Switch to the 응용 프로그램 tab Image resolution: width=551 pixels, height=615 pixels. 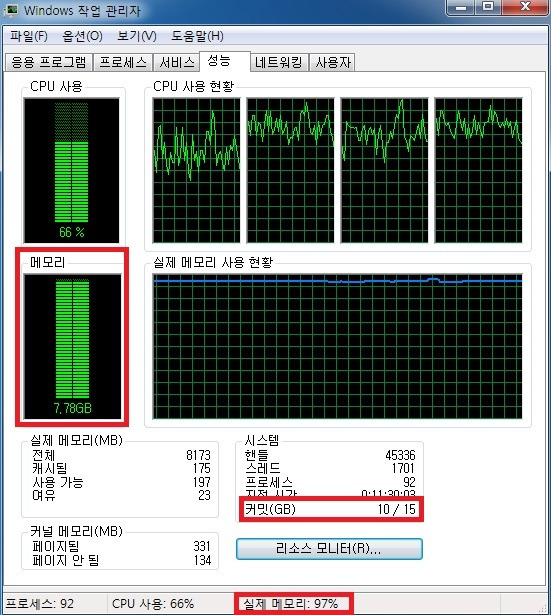tap(49, 62)
